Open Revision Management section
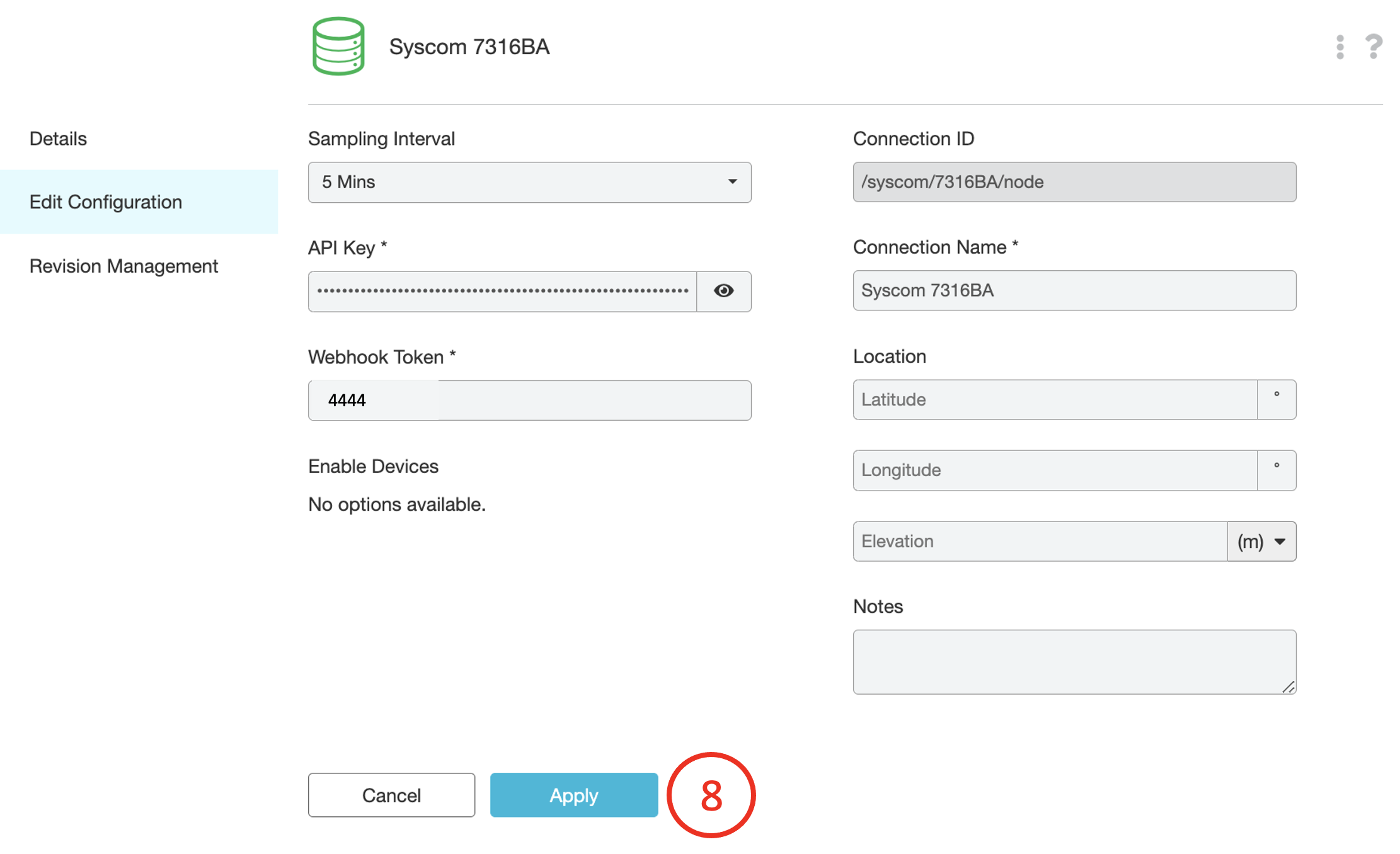Image resolution: width=1400 pixels, height=854 pixels. [x=123, y=266]
